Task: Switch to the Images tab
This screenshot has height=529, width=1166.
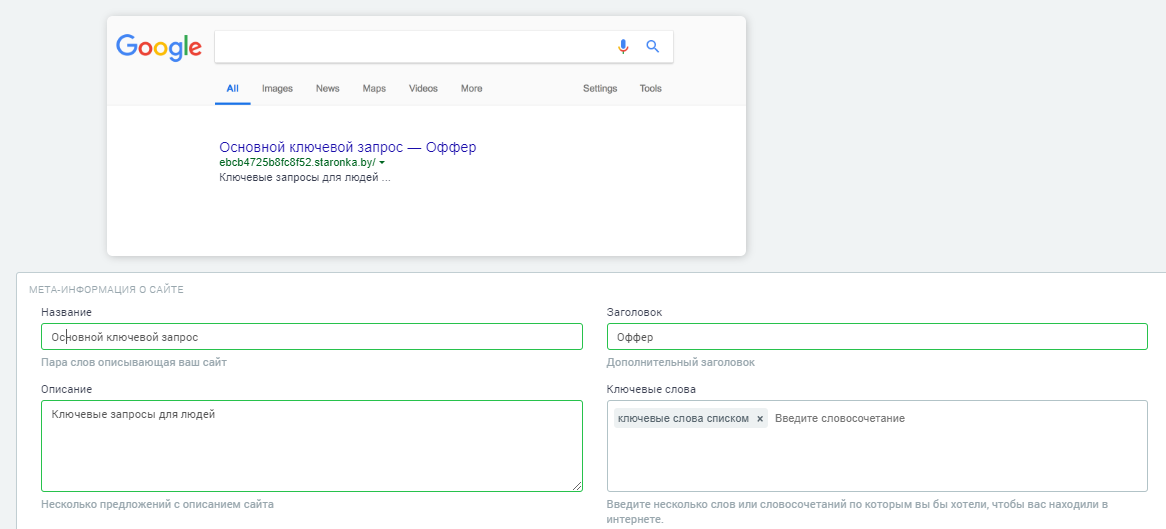Action: pos(277,89)
